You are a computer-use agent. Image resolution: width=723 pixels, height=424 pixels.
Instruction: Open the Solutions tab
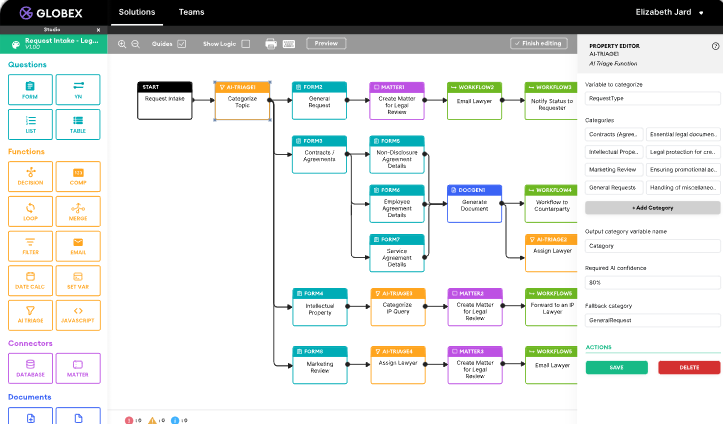point(137,13)
